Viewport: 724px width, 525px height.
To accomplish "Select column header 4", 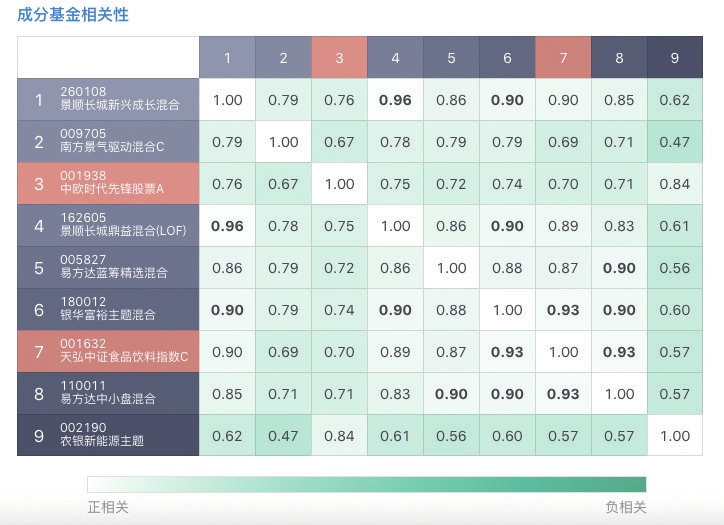I will pyautogui.click(x=395, y=58).
